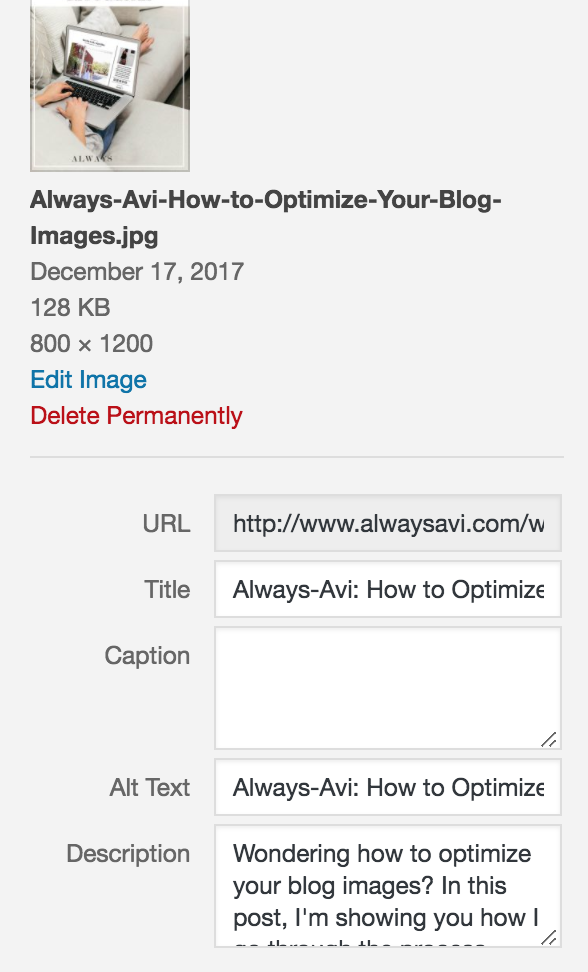
Task: Click the December 17, 2017 upload date
Action: pyautogui.click(x=137, y=272)
